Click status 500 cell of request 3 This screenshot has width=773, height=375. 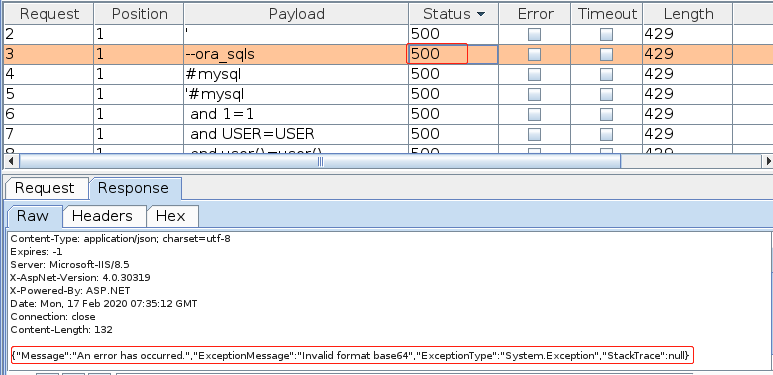click(x=454, y=54)
